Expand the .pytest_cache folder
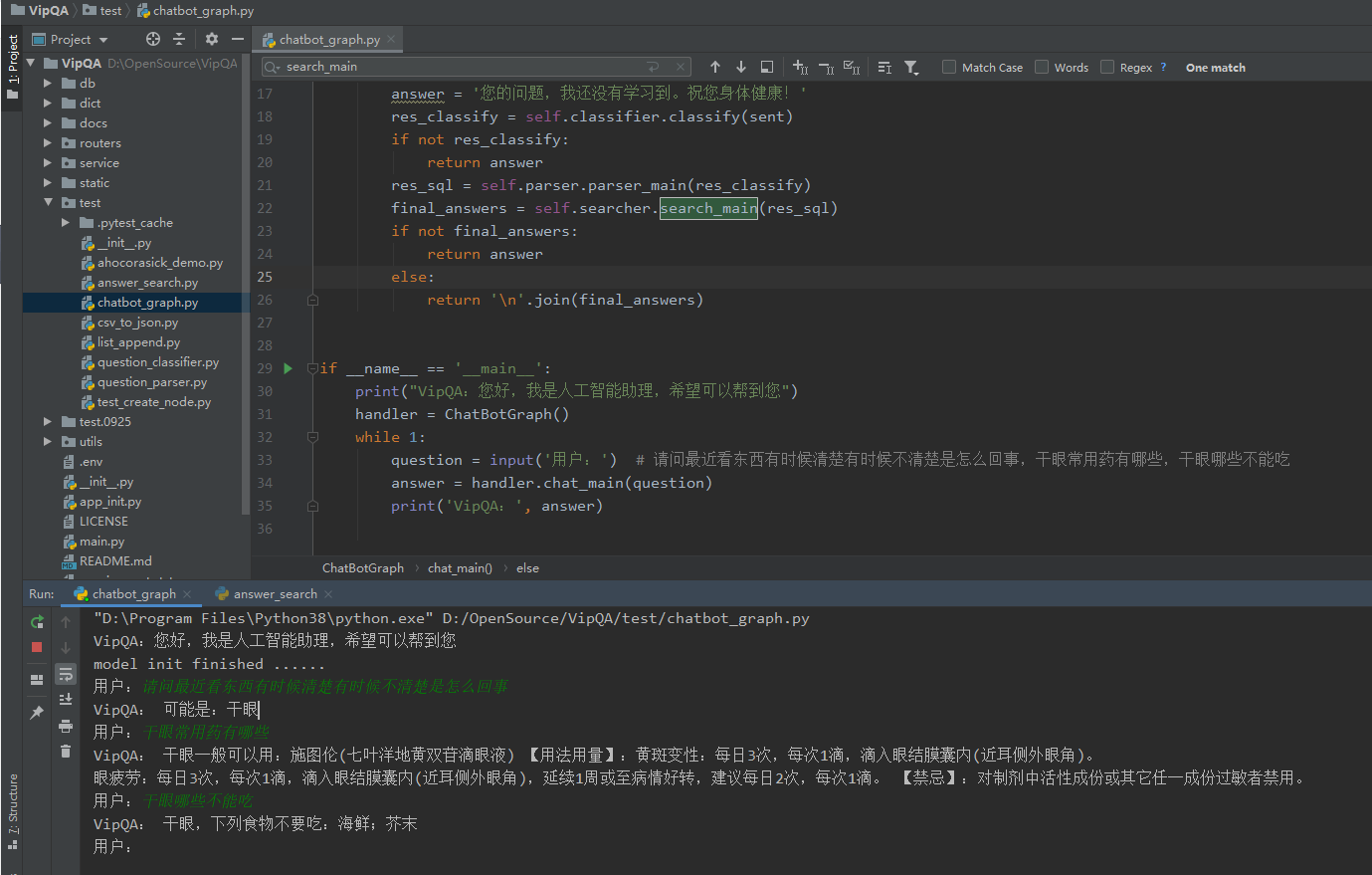Image resolution: width=1372 pixels, height=875 pixels. coord(66,223)
